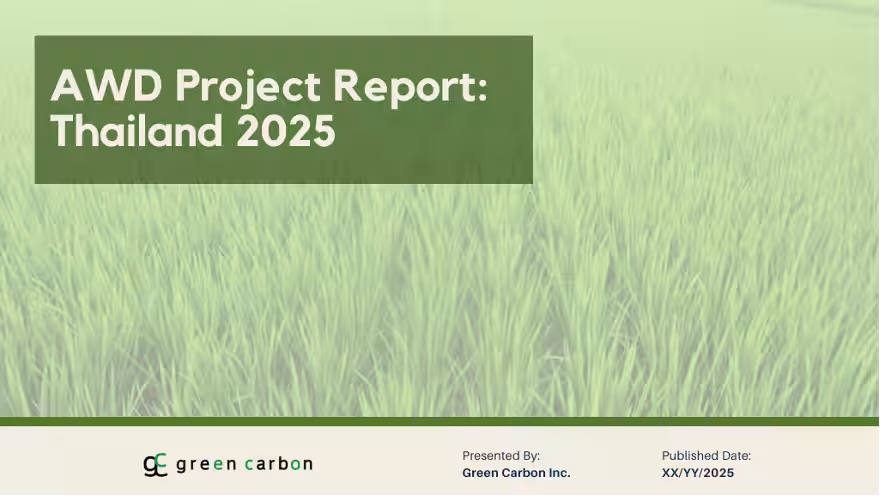880x496 pixels.
Task: Click the Green Carbon logo symbol
Action: point(155,464)
